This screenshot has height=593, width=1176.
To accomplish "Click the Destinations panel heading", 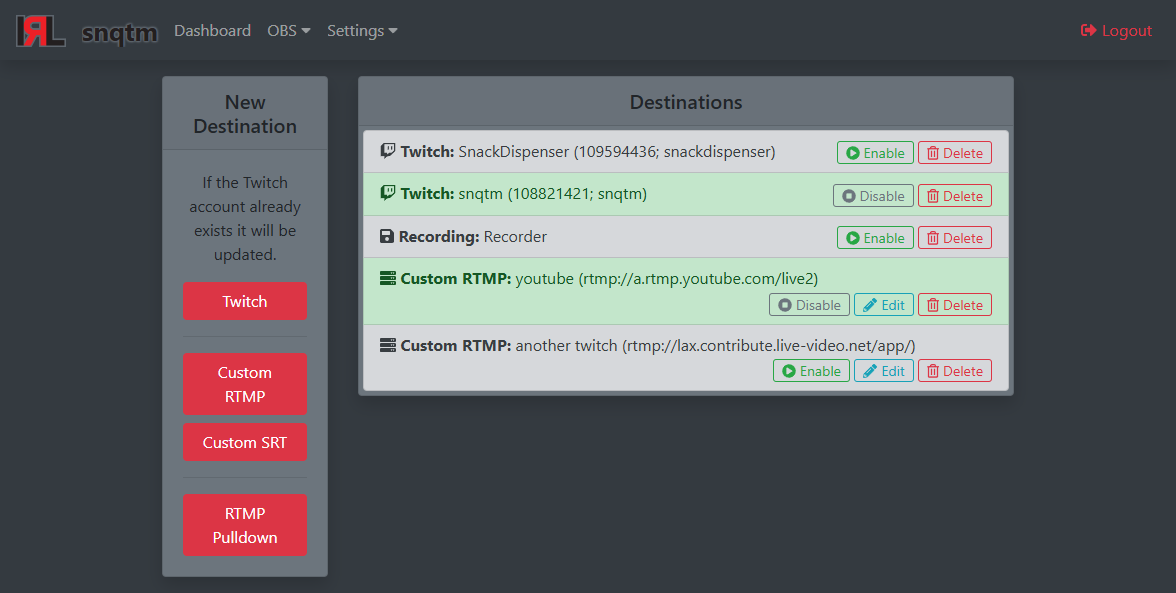I will [686, 102].
